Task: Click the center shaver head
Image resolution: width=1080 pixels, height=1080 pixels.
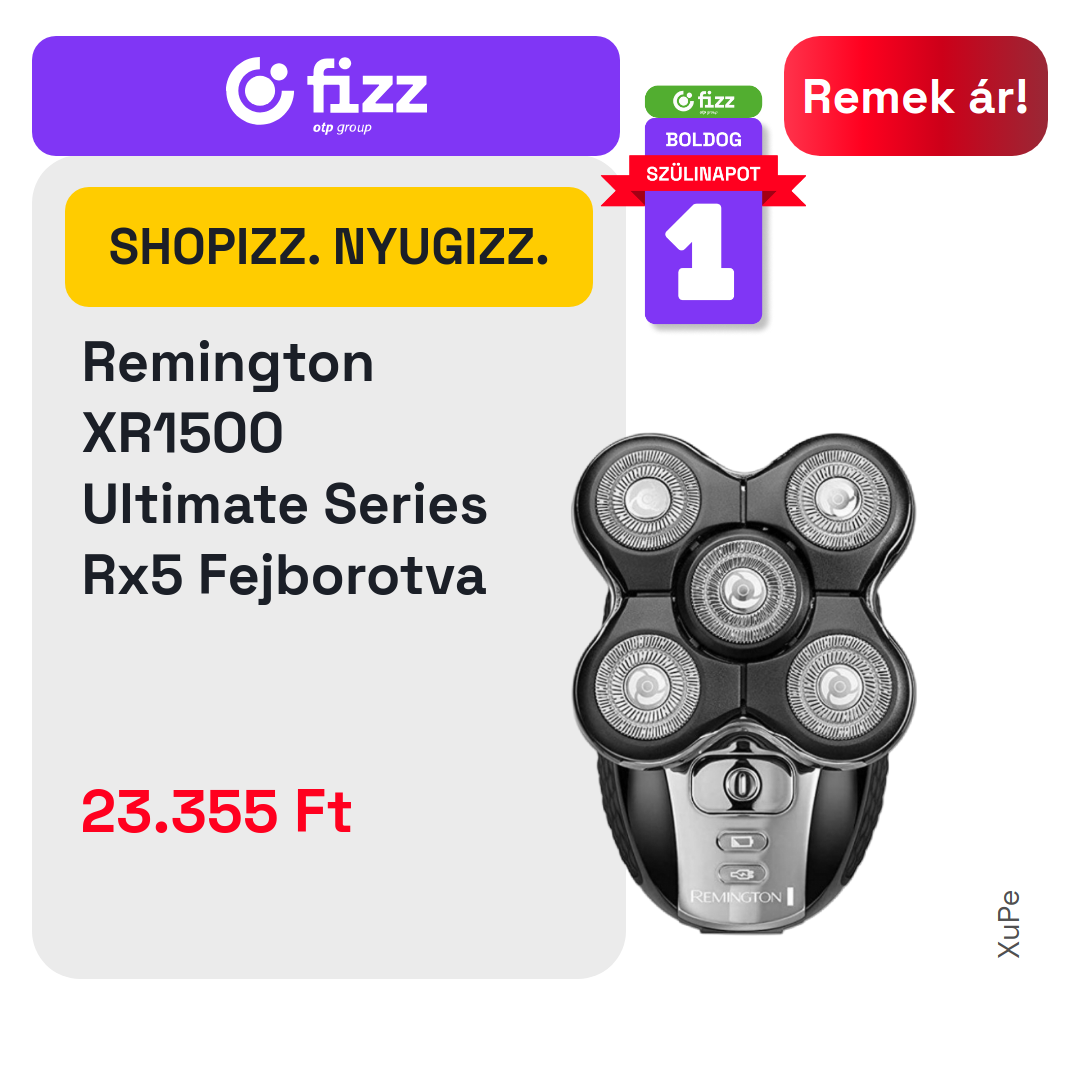Action: pyautogui.click(x=742, y=590)
